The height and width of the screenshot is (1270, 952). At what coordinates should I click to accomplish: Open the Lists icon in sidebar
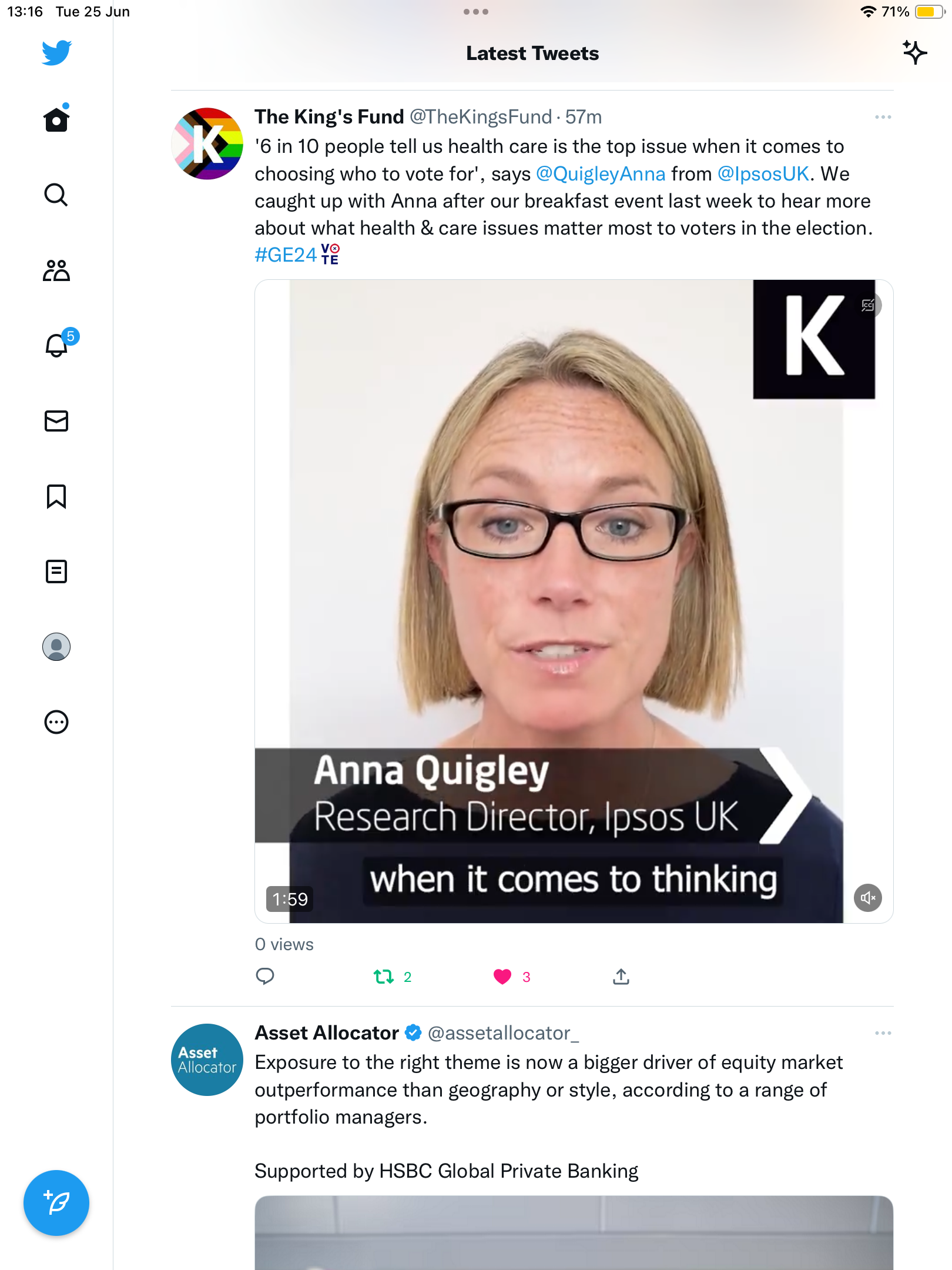[56, 571]
